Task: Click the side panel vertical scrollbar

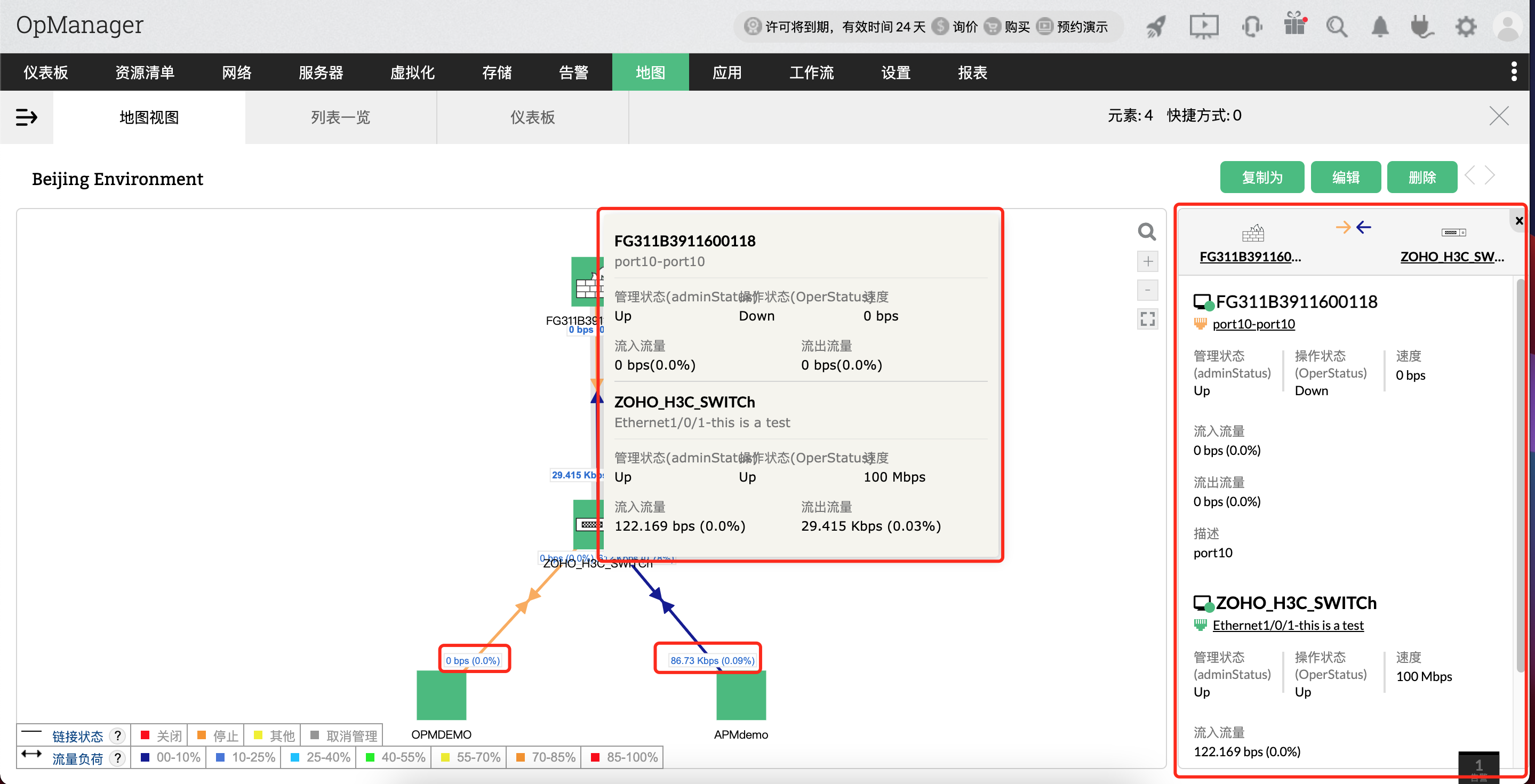Action: (1520, 477)
